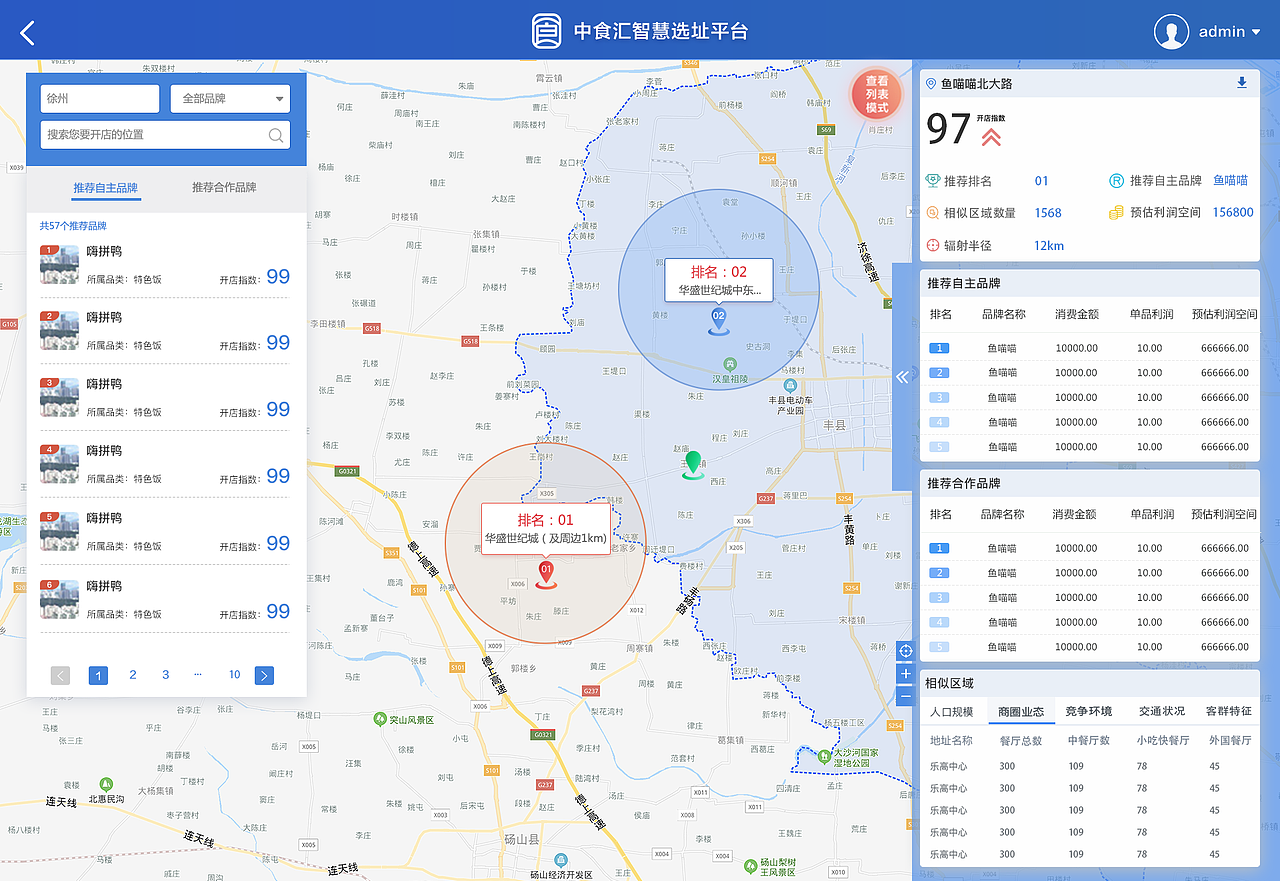This screenshot has height=881, width=1280.
Task: Click the 突山风景区 landmark icon on map
Action: tap(380, 719)
